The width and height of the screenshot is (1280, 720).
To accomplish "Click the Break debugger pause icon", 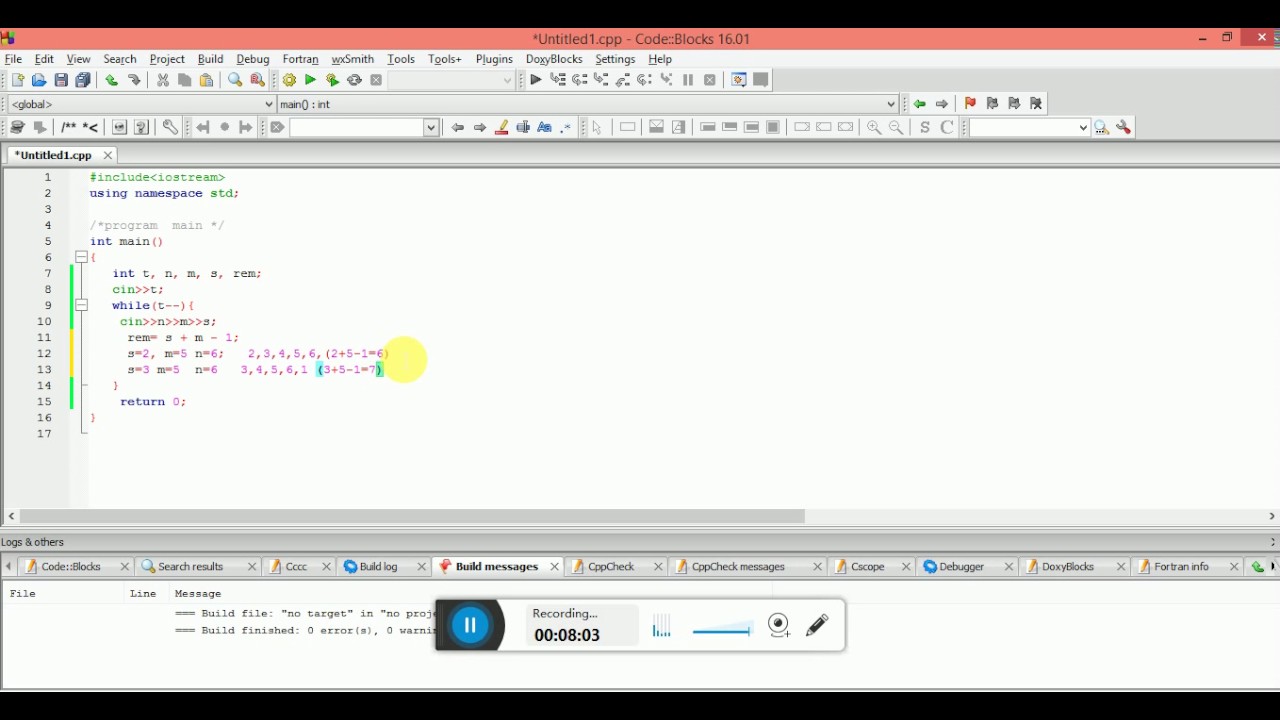I will (x=688, y=80).
